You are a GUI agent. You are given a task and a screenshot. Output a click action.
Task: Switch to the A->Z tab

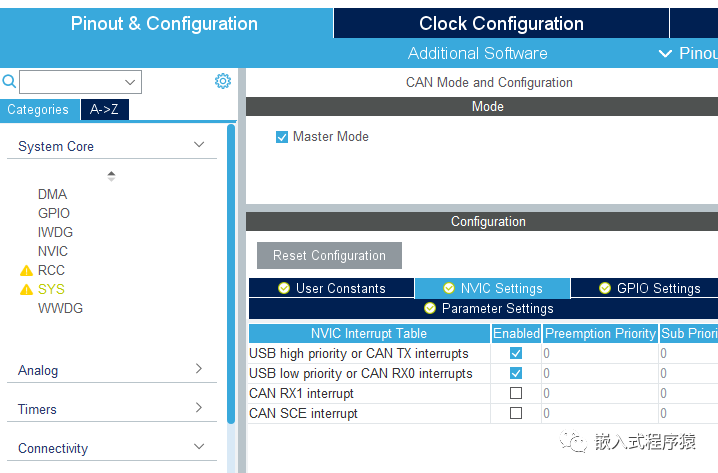coord(104,110)
